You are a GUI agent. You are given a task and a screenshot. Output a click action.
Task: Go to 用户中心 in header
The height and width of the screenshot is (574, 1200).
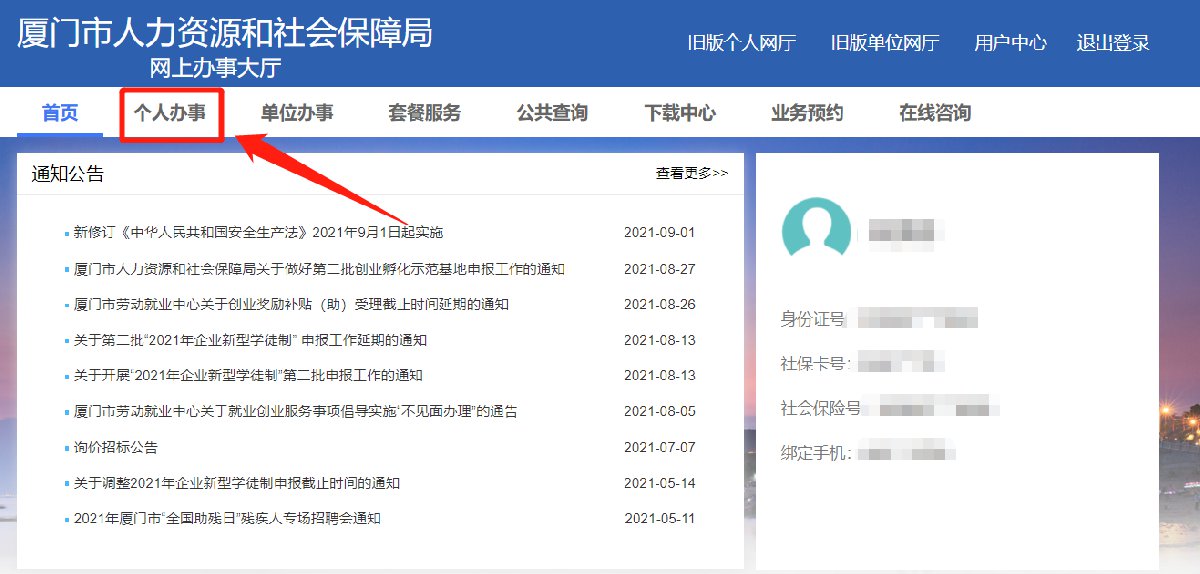(1010, 43)
